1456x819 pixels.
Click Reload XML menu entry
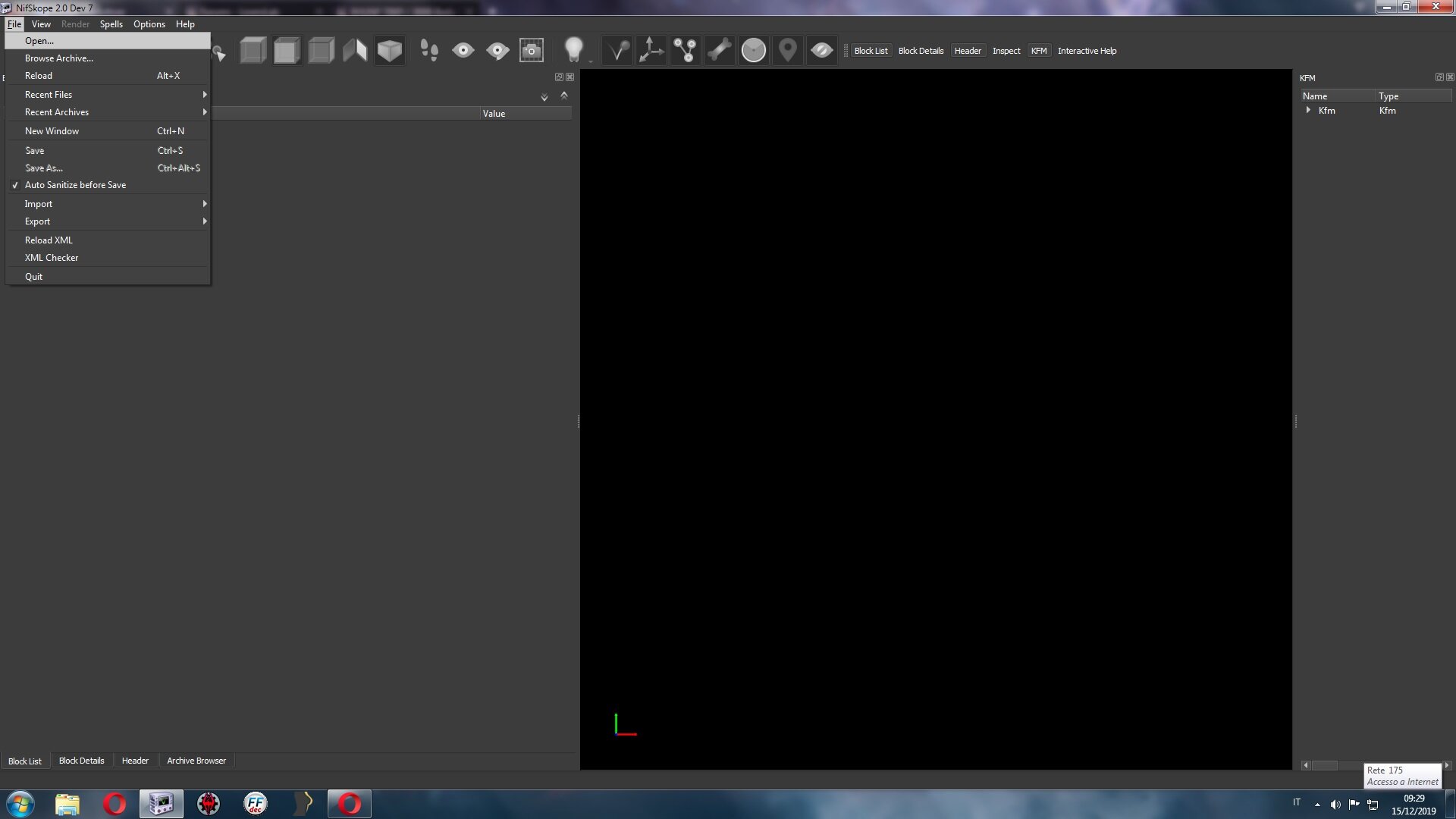coord(108,240)
